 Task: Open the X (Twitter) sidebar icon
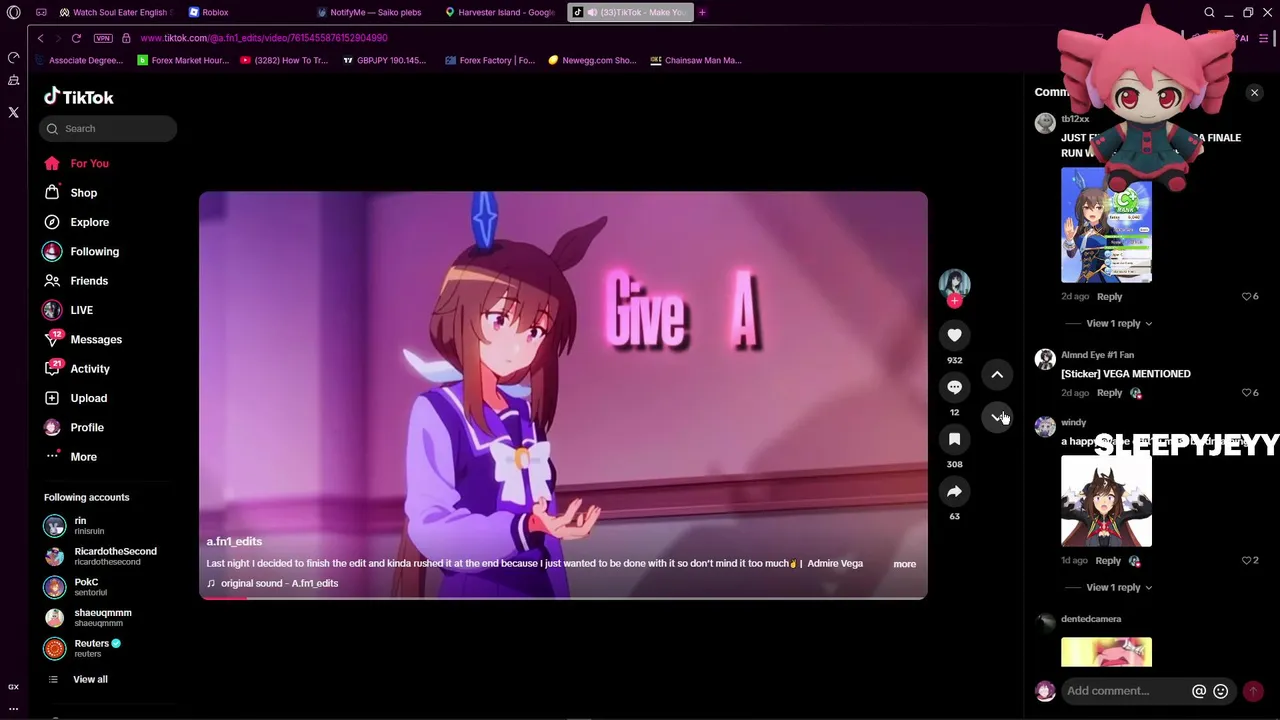click(13, 113)
